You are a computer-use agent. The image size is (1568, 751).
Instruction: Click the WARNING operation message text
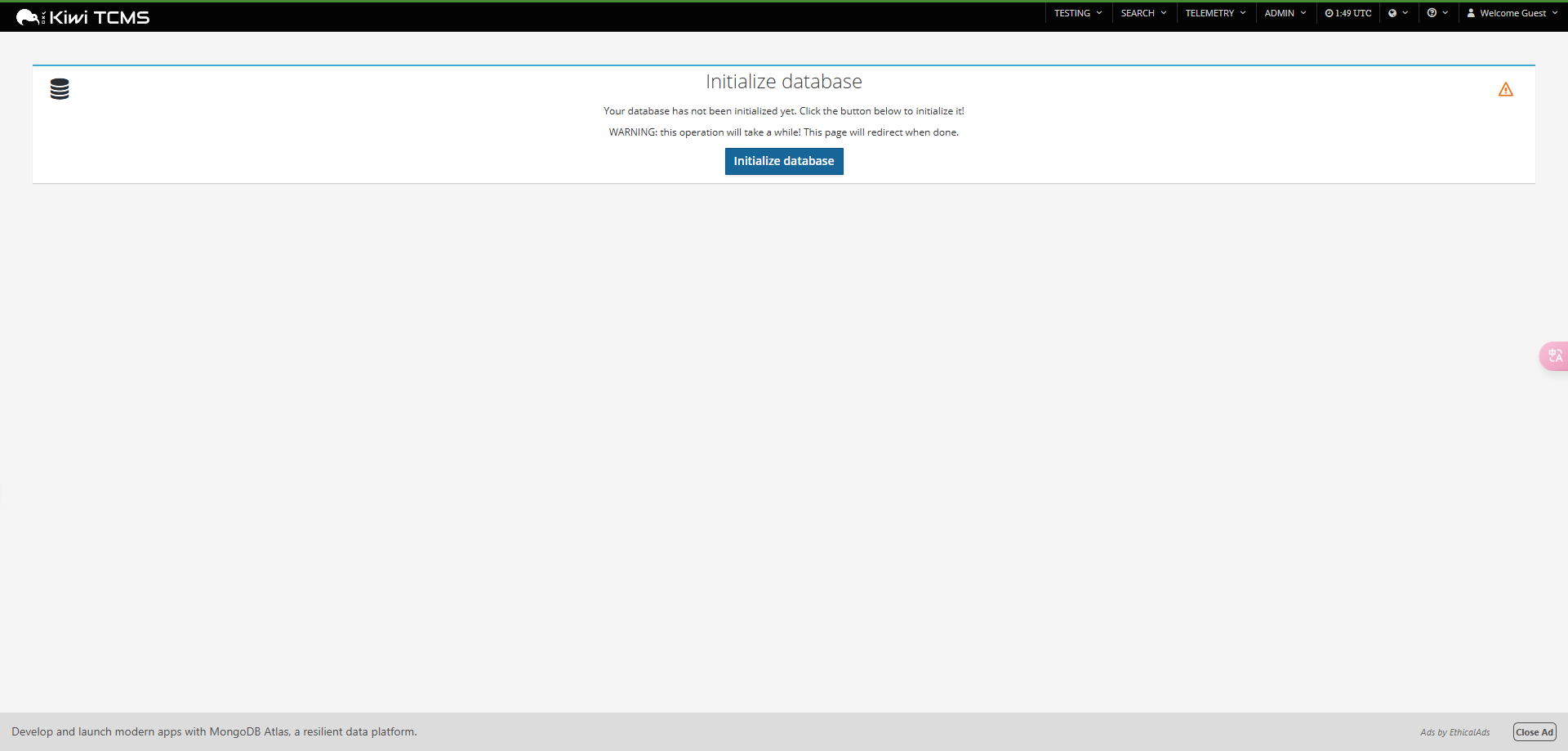tap(783, 132)
